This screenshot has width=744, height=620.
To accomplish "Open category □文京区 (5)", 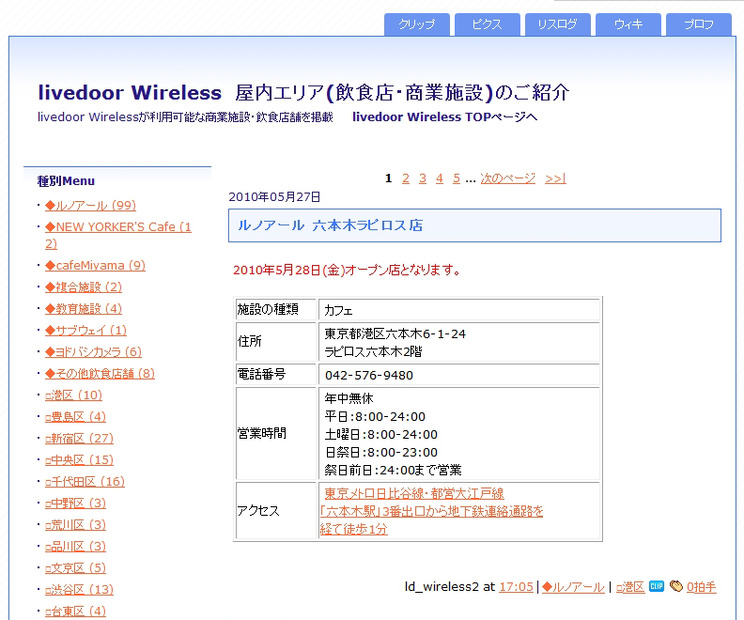I will click(75, 568).
